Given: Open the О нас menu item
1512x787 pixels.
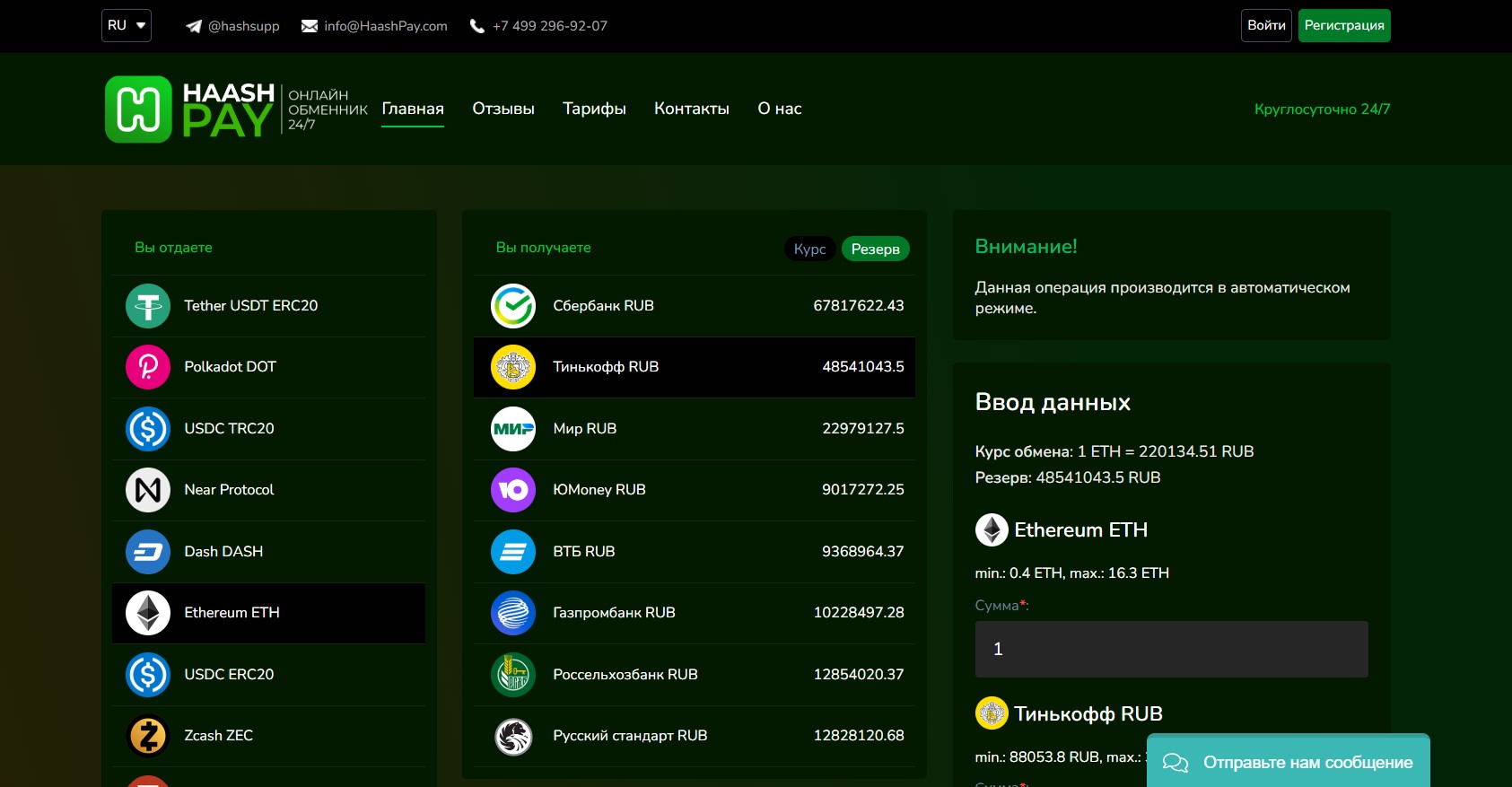Looking at the screenshot, I should click(x=780, y=109).
